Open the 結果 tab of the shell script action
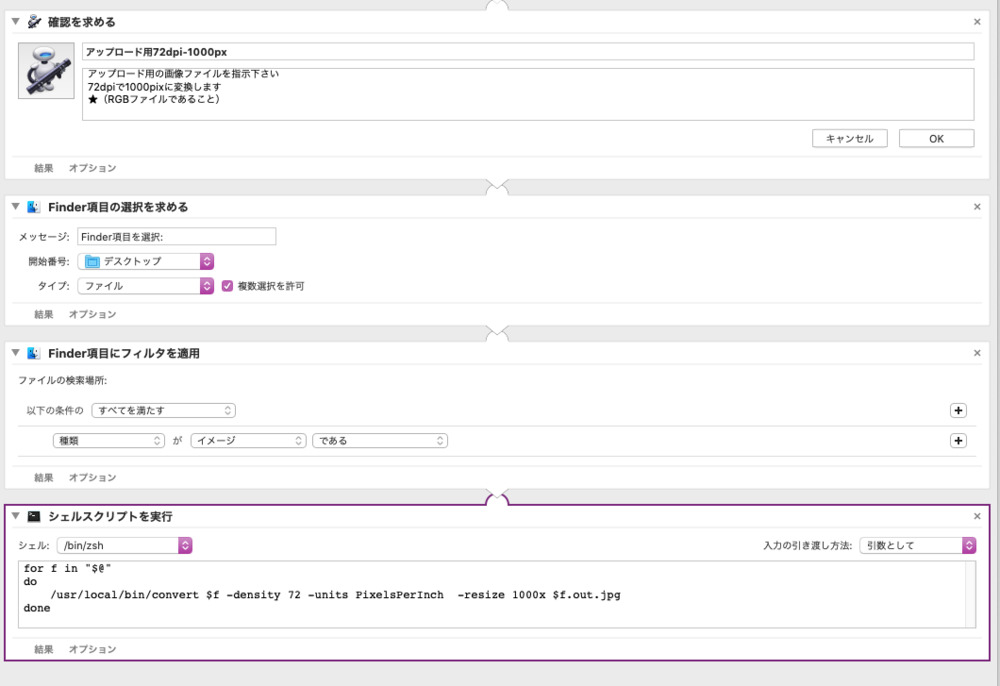Viewport: 1000px width, 686px height. [x=43, y=649]
